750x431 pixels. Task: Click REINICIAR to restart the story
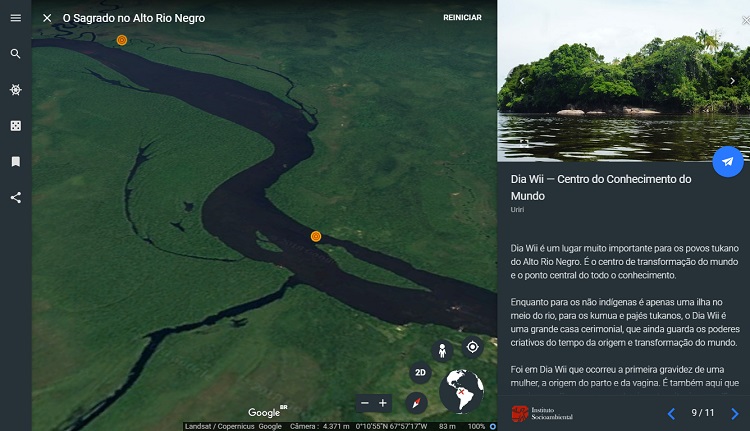tap(462, 18)
